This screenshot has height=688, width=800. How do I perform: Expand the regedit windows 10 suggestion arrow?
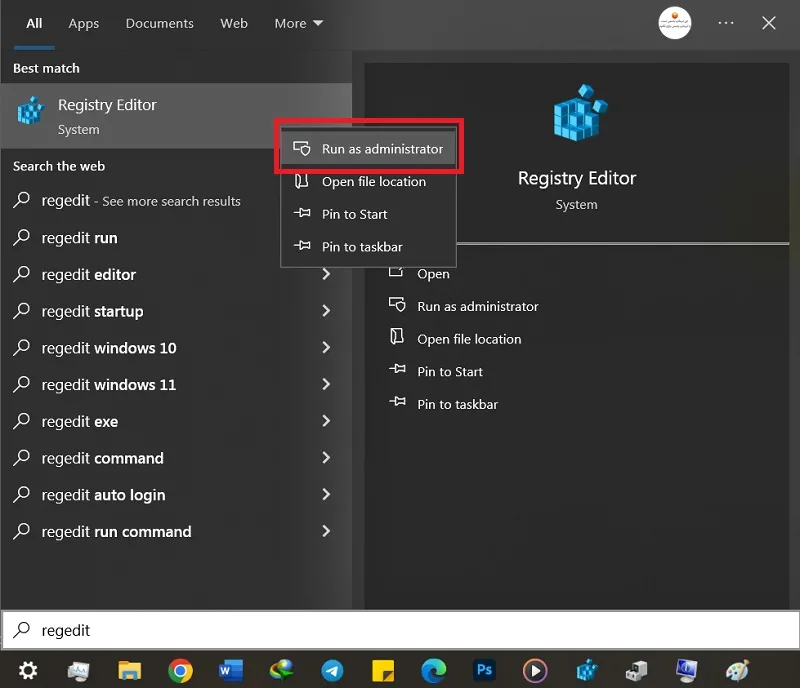click(x=326, y=348)
